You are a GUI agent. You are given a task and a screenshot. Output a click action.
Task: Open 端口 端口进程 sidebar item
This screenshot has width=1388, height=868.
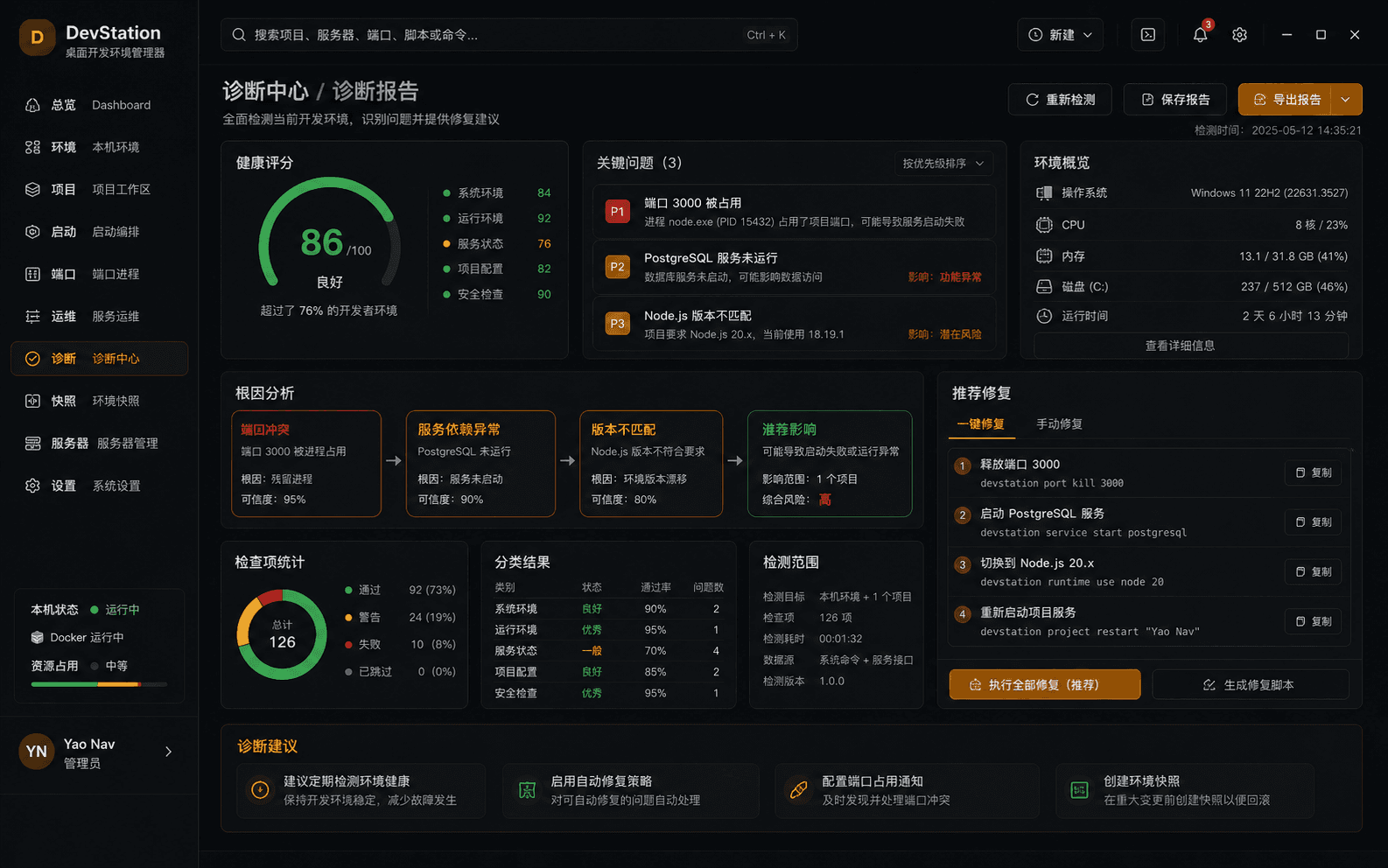pyautogui.click(x=99, y=274)
